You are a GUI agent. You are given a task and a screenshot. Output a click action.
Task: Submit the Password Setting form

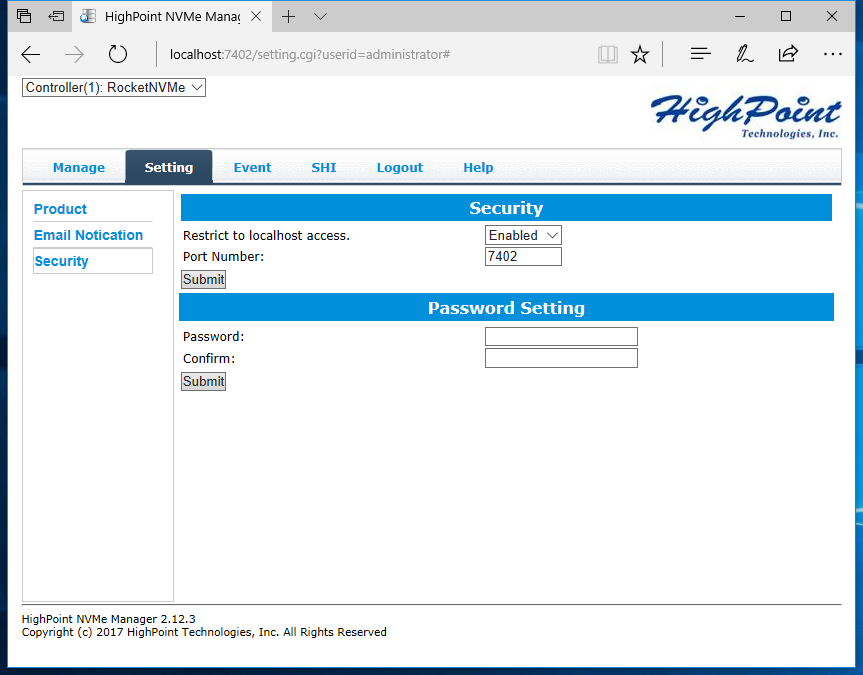(203, 382)
